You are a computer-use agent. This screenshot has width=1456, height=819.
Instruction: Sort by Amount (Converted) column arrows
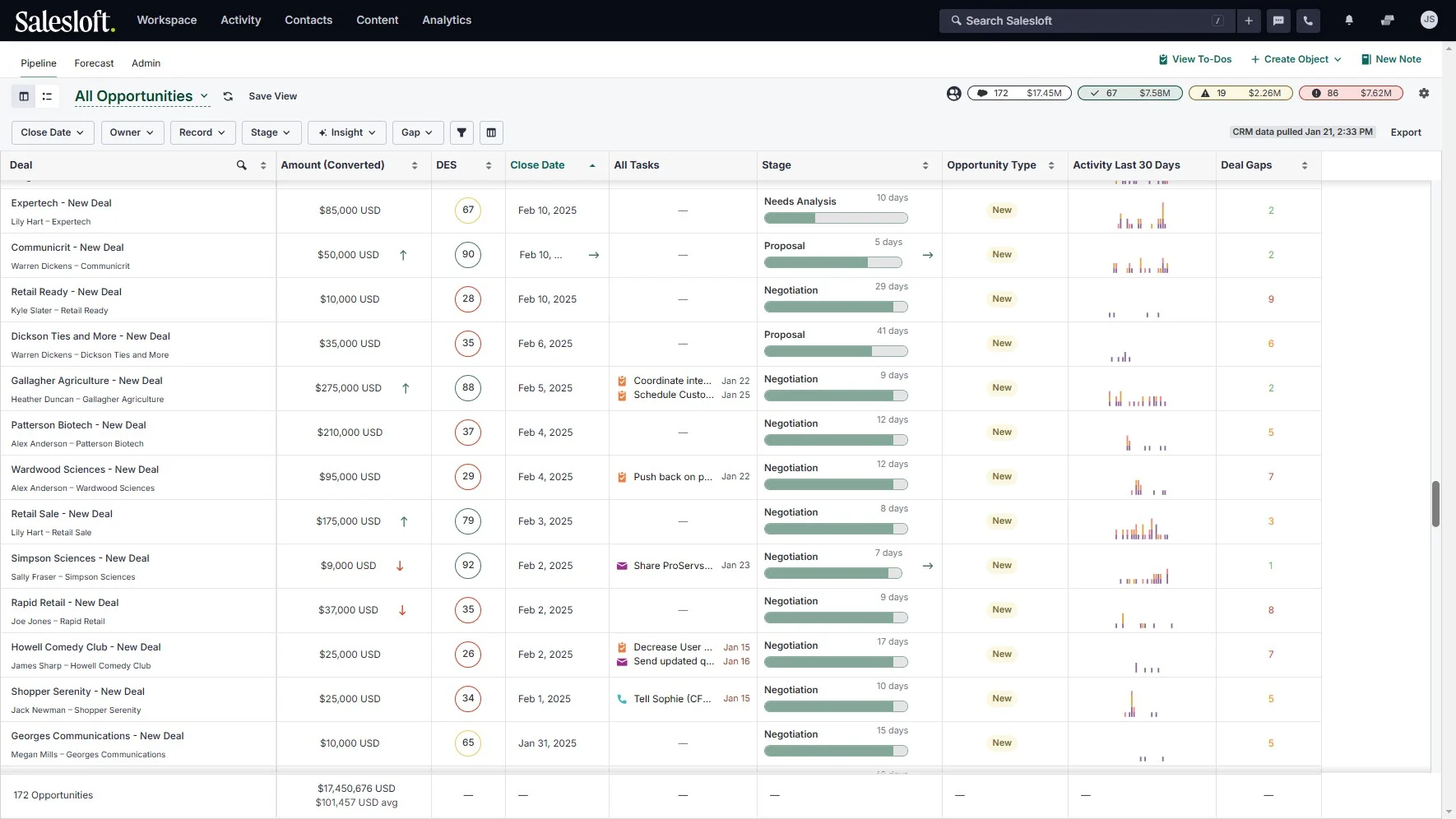coord(415,165)
